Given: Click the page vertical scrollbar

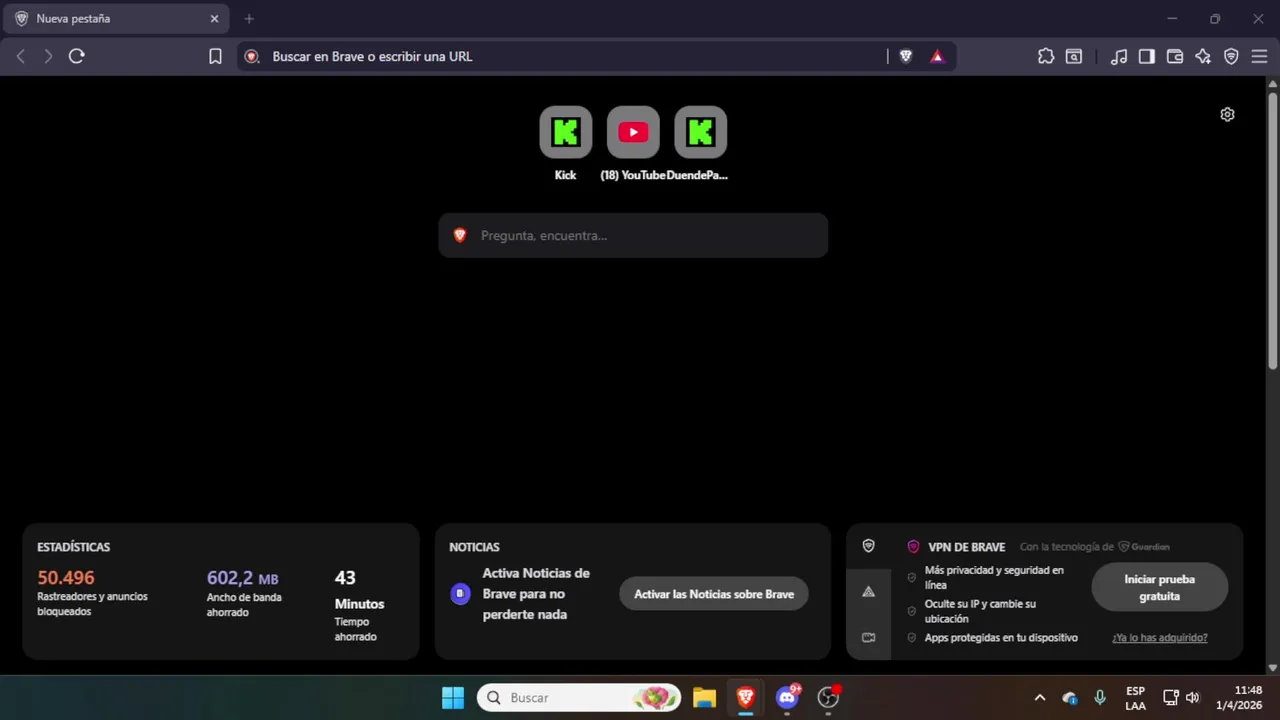Looking at the screenshot, I should point(1272,230).
